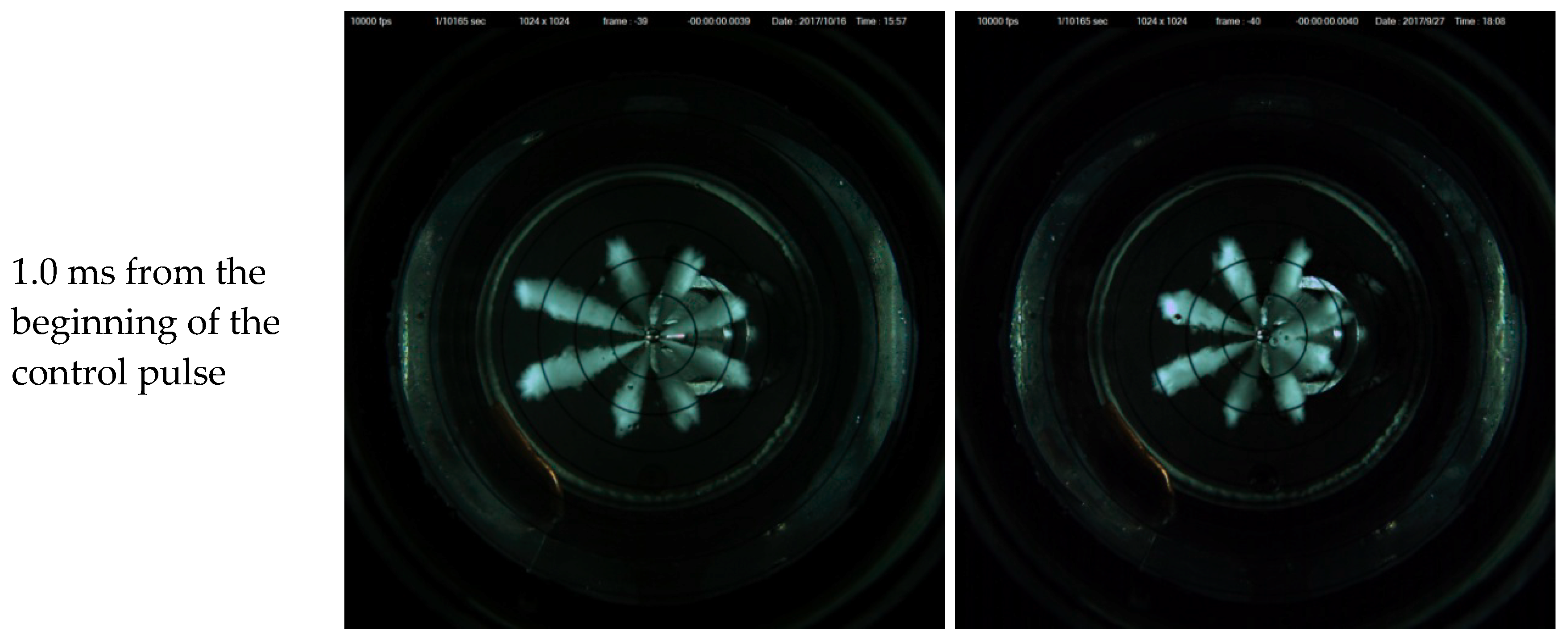The image size is (1568, 641).
Task: Click the "1.0 ms from the" caption line
Action: 138,272
